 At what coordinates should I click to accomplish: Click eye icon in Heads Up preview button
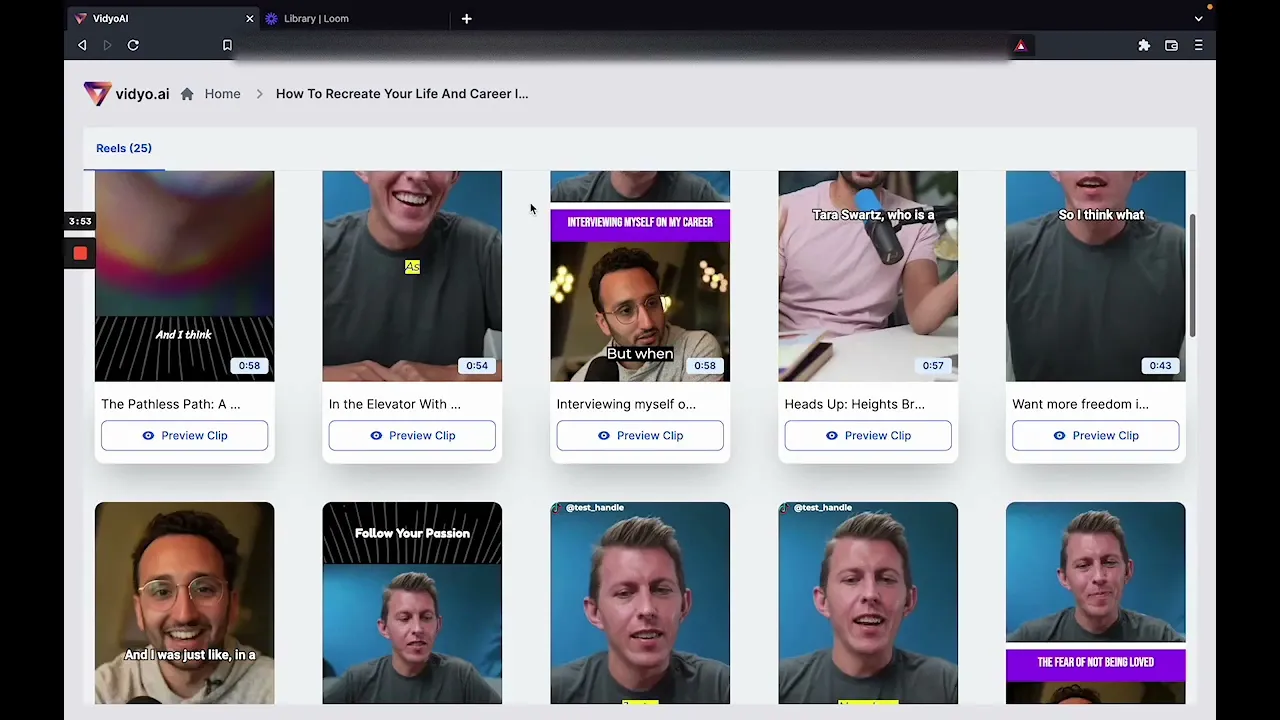click(x=832, y=435)
